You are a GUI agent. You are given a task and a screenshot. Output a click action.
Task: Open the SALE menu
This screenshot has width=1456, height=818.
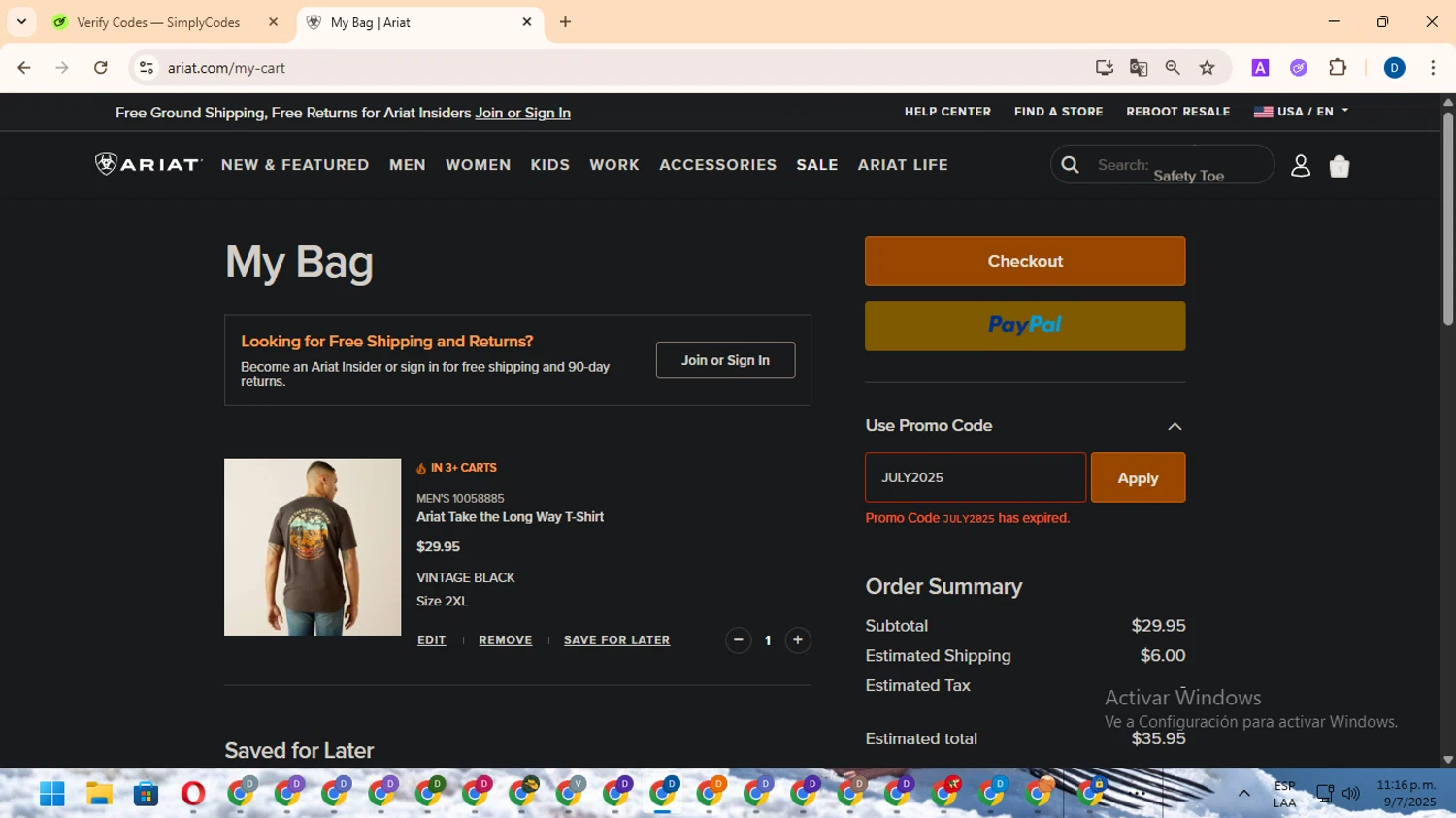[817, 165]
